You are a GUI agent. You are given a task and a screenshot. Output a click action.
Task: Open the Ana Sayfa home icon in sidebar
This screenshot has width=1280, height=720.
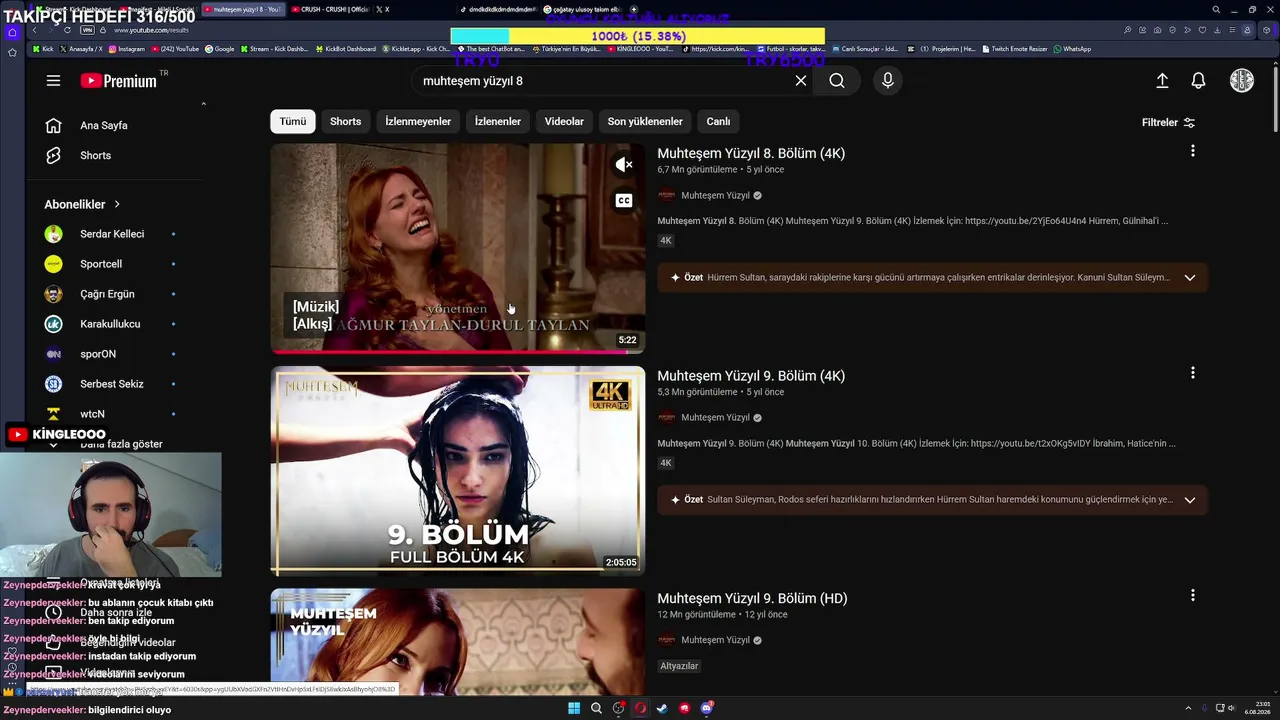tap(53, 126)
